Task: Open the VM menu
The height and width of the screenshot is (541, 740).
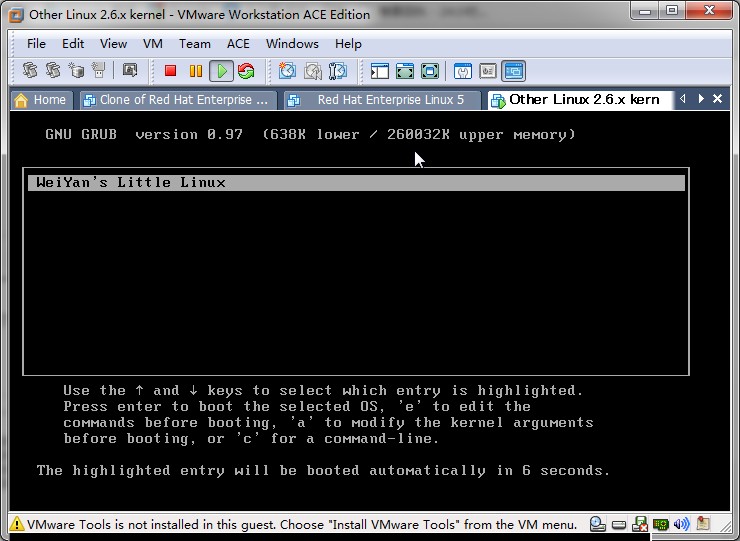Action: 152,44
